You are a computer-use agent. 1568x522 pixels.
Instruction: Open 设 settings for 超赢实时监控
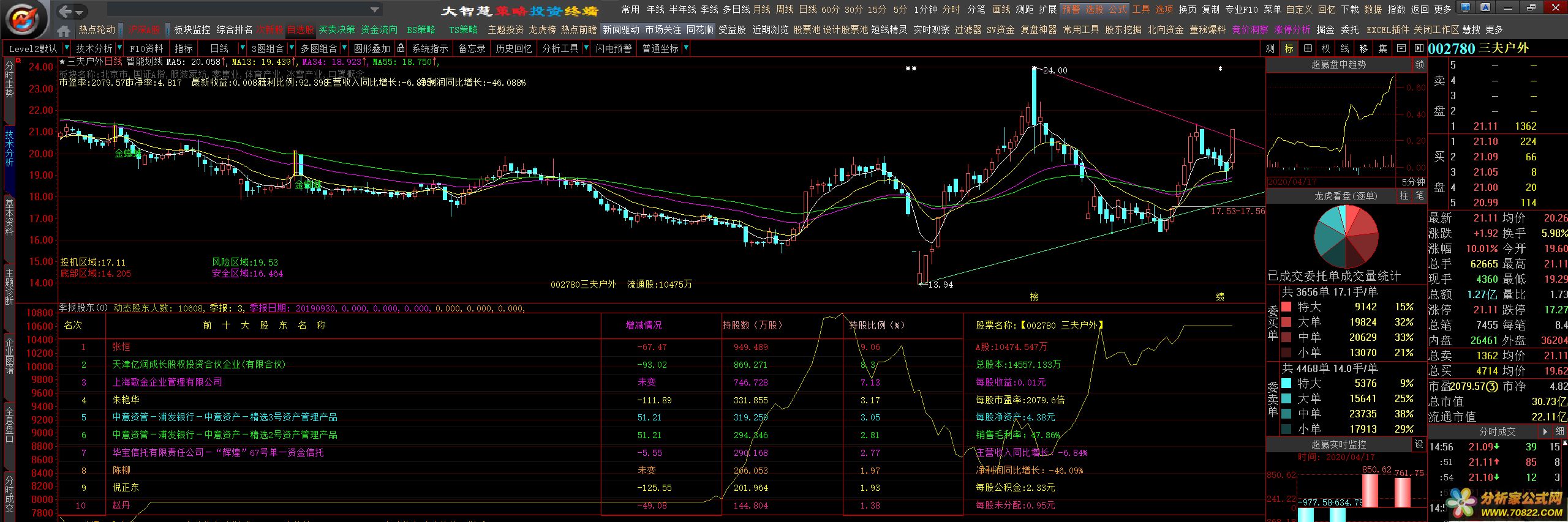coord(1419,444)
